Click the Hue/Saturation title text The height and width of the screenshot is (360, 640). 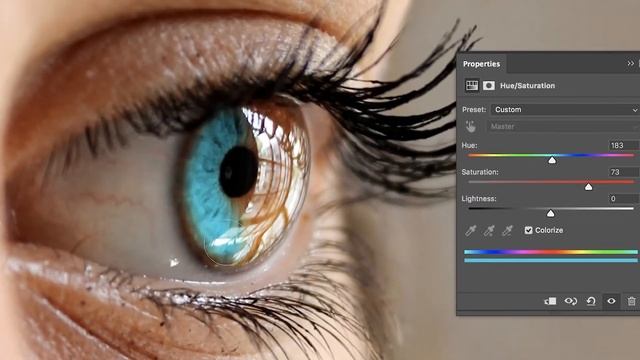click(527, 86)
